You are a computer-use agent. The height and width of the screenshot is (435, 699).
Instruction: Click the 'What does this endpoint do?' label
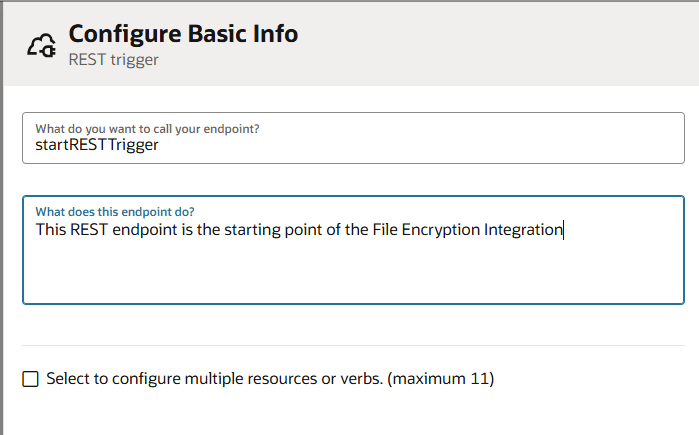[x=115, y=211]
